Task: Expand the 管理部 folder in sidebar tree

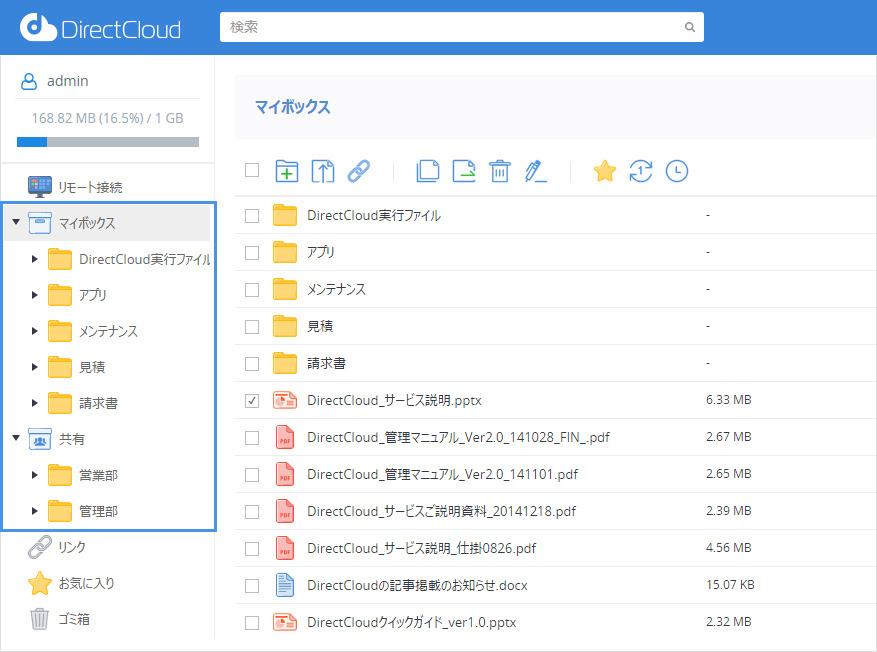Action: 34,511
